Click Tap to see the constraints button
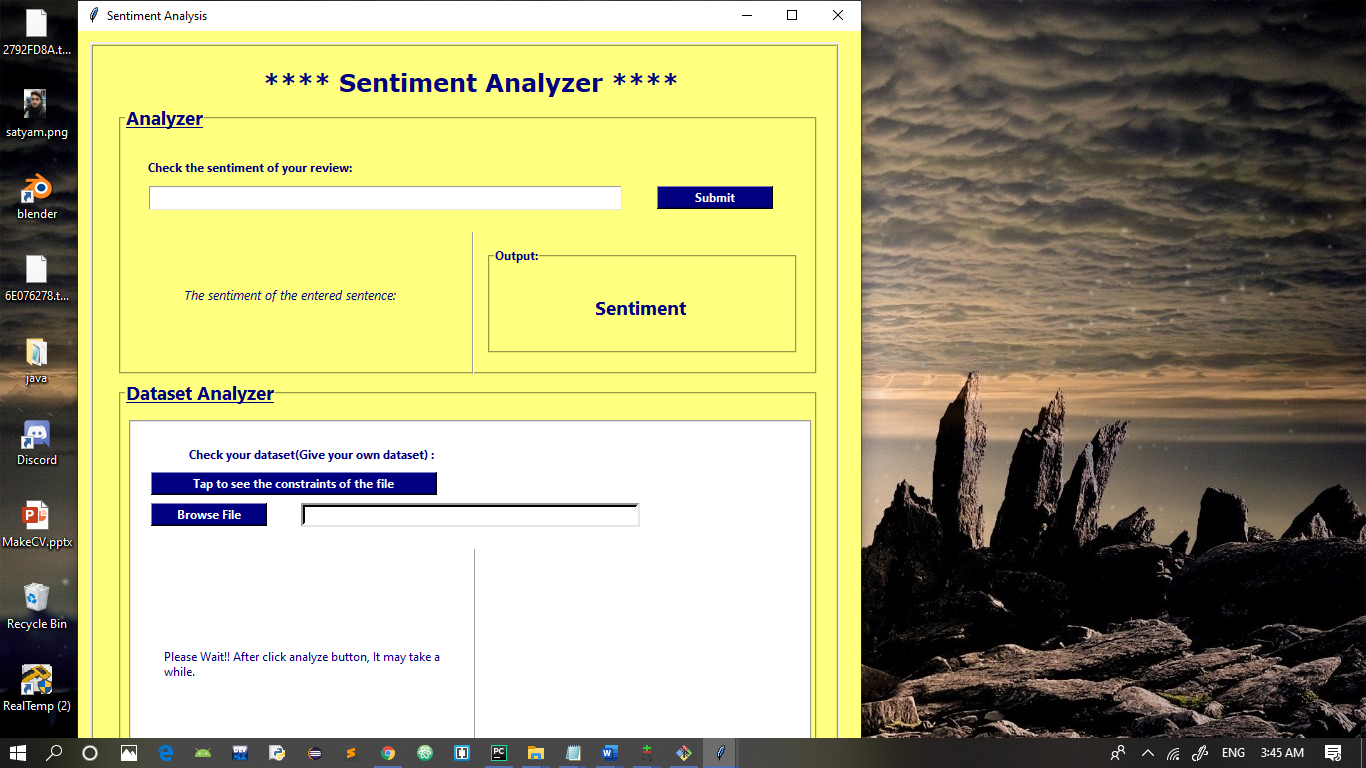 click(x=294, y=484)
